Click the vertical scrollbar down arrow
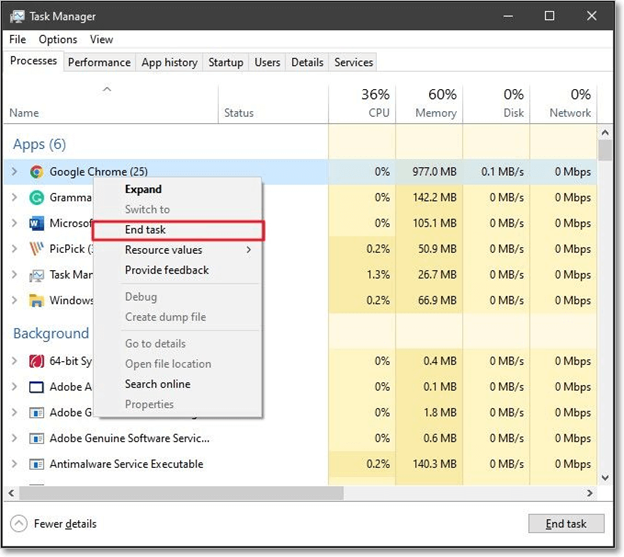Image resolution: width=624 pixels, height=557 pixels. [x=605, y=478]
